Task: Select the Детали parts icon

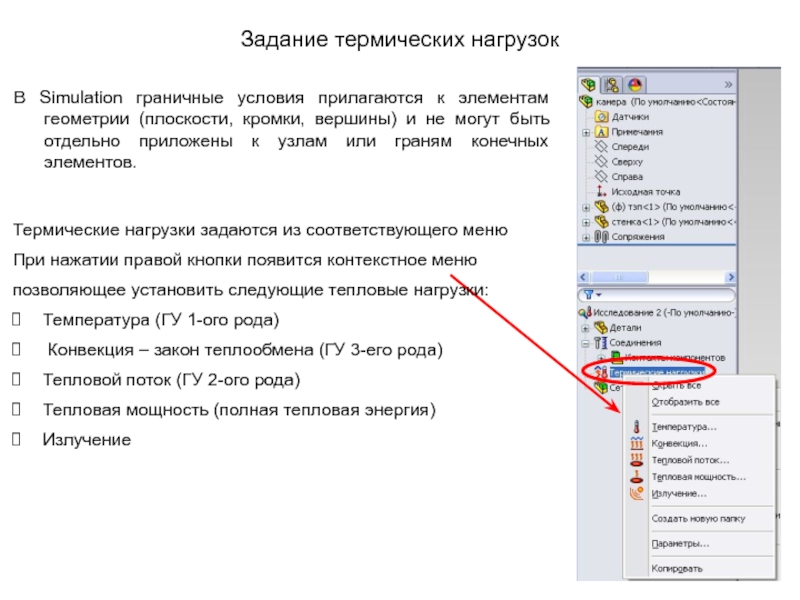Action: (x=601, y=328)
